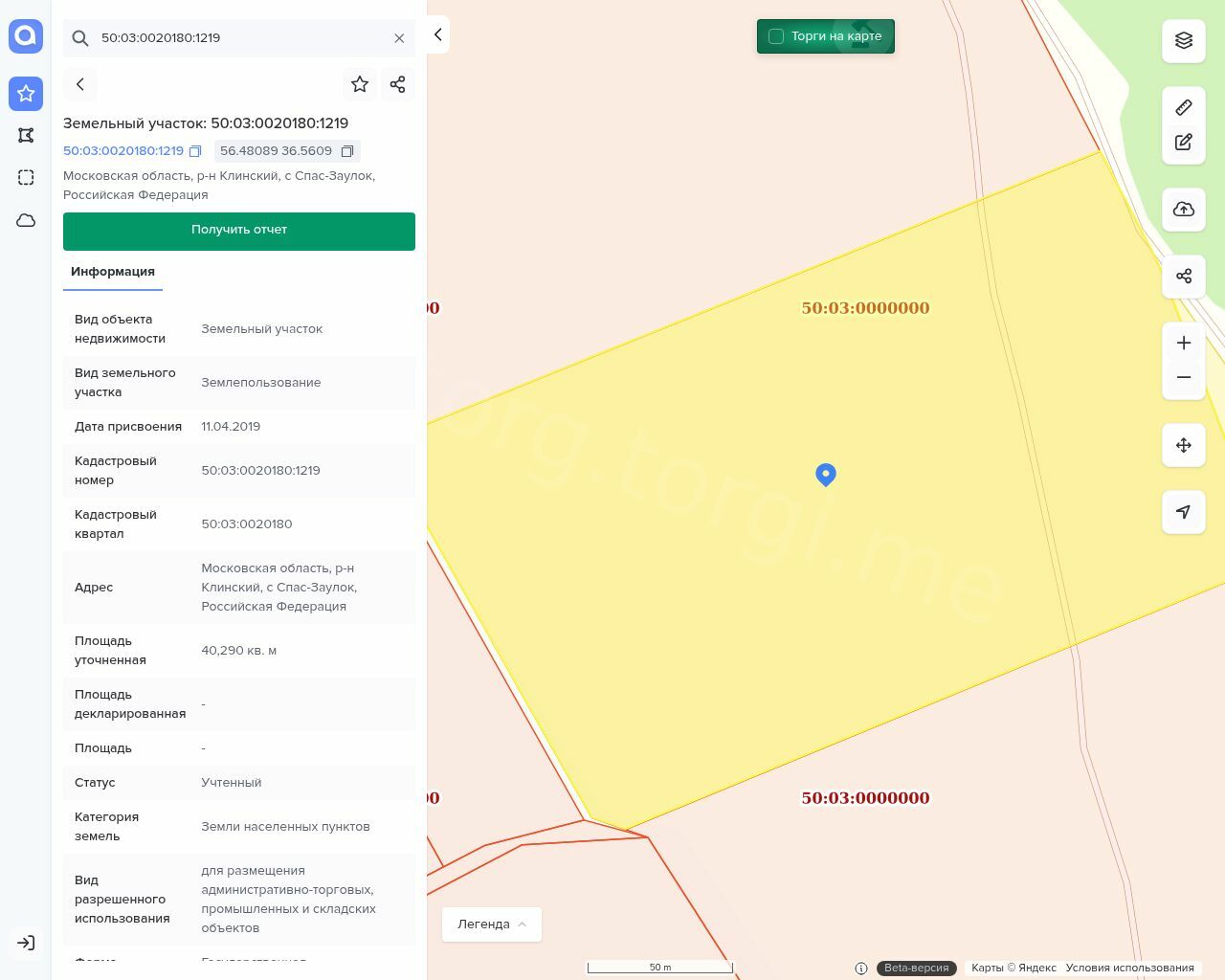1225x980 pixels.
Task: Open the Условия использования link
Action: (1129, 968)
